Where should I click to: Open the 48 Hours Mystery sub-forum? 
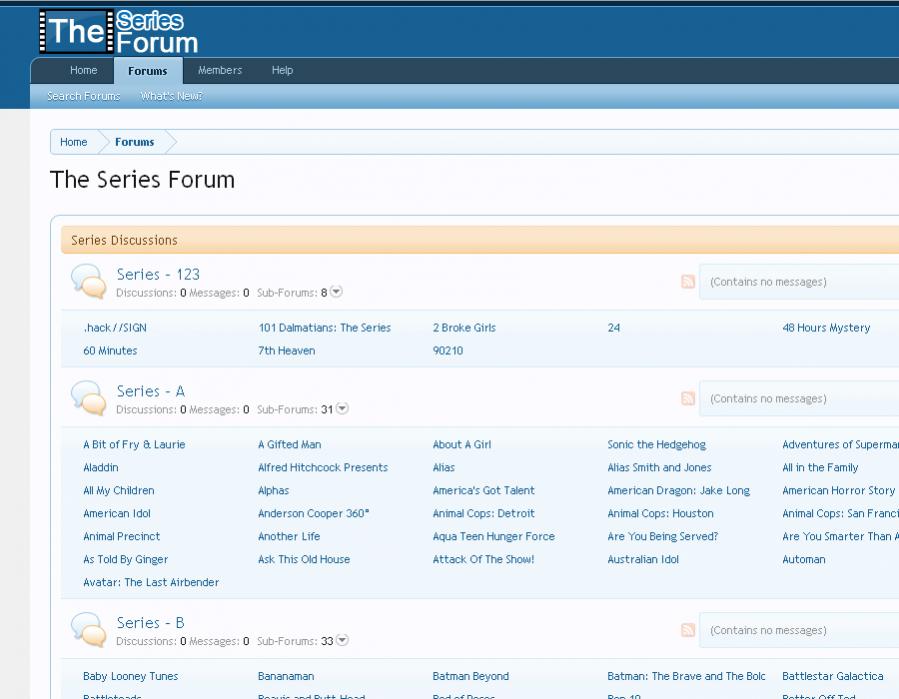[826, 327]
